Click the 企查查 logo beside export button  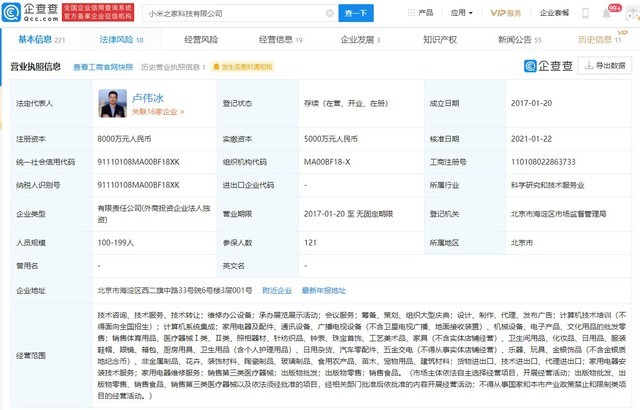[x=548, y=66]
